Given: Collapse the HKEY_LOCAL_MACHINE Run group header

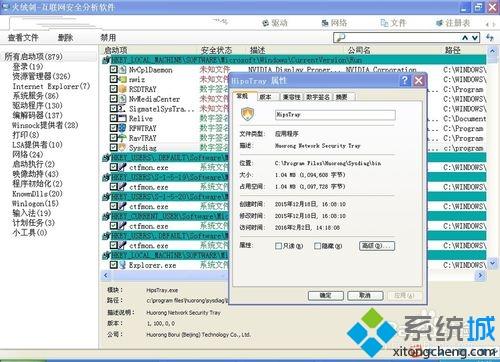Looking at the screenshot, I should pos(106,60).
